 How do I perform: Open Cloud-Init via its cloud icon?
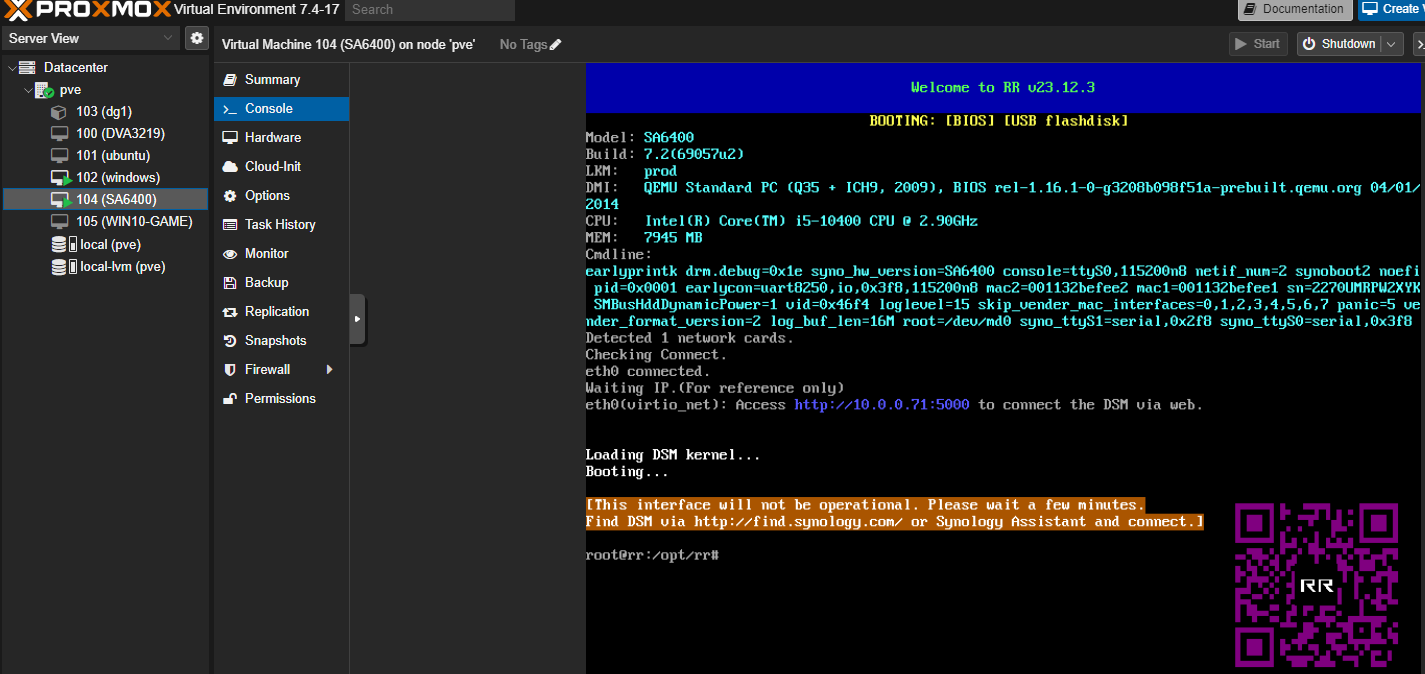(230, 166)
